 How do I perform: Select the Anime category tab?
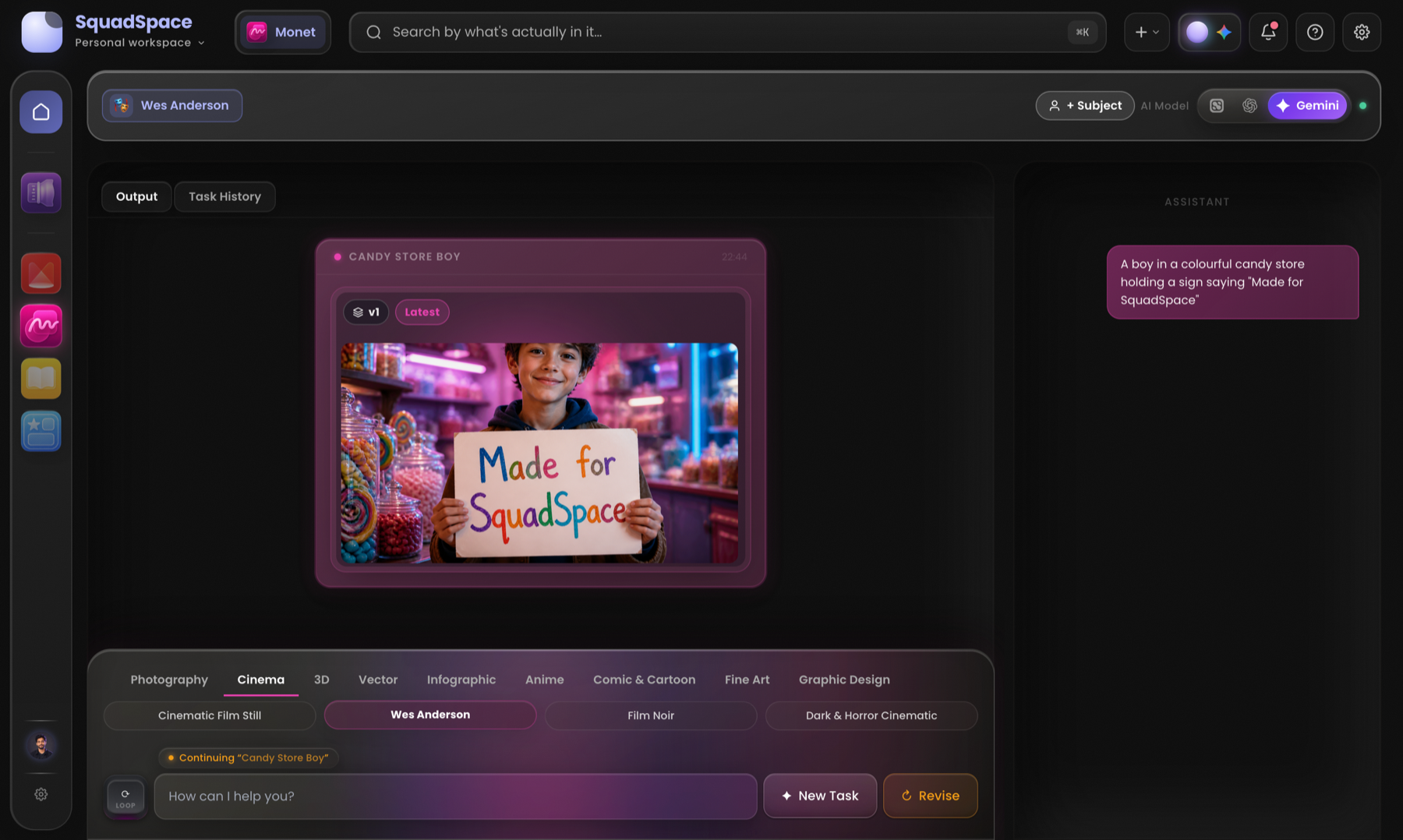544,679
